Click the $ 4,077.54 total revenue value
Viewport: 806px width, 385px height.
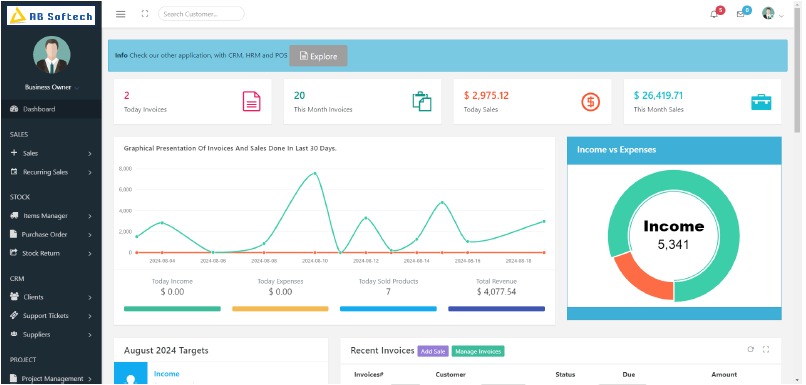(x=497, y=292)
